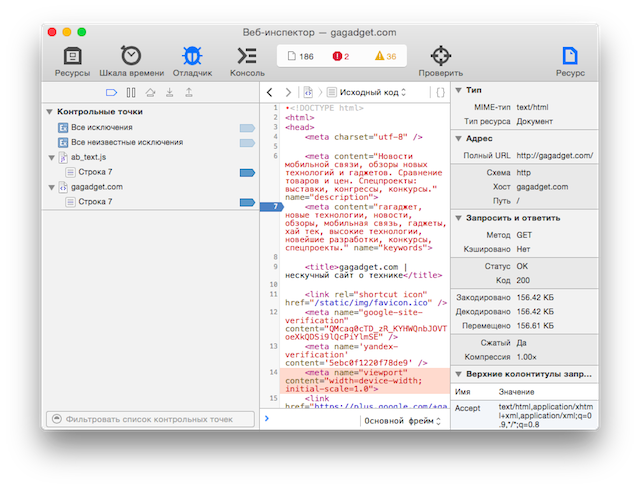This screenshot has width=640, height=489.
Task: Select the Отладчик debugger tab
Action: (192, 62)
